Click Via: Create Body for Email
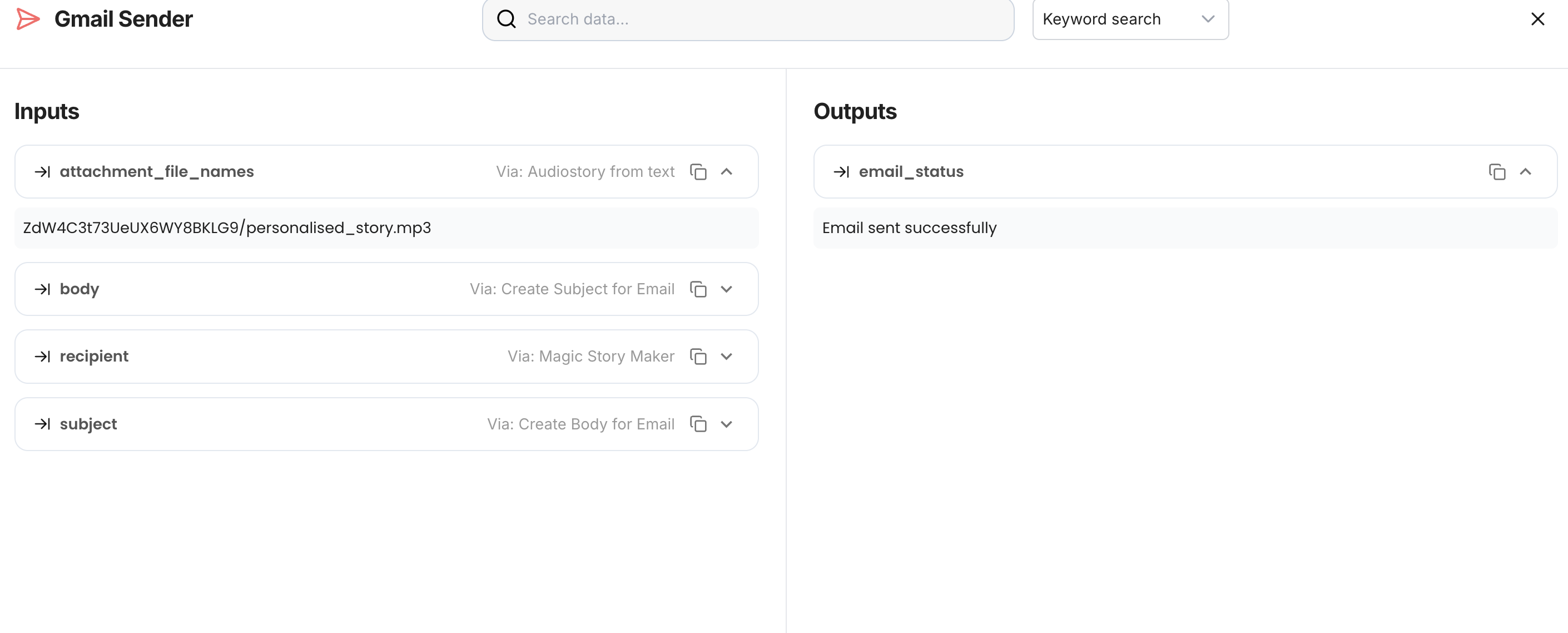Screen dimensions: 1568x633 pyautogui.click(x=580, y=424)
